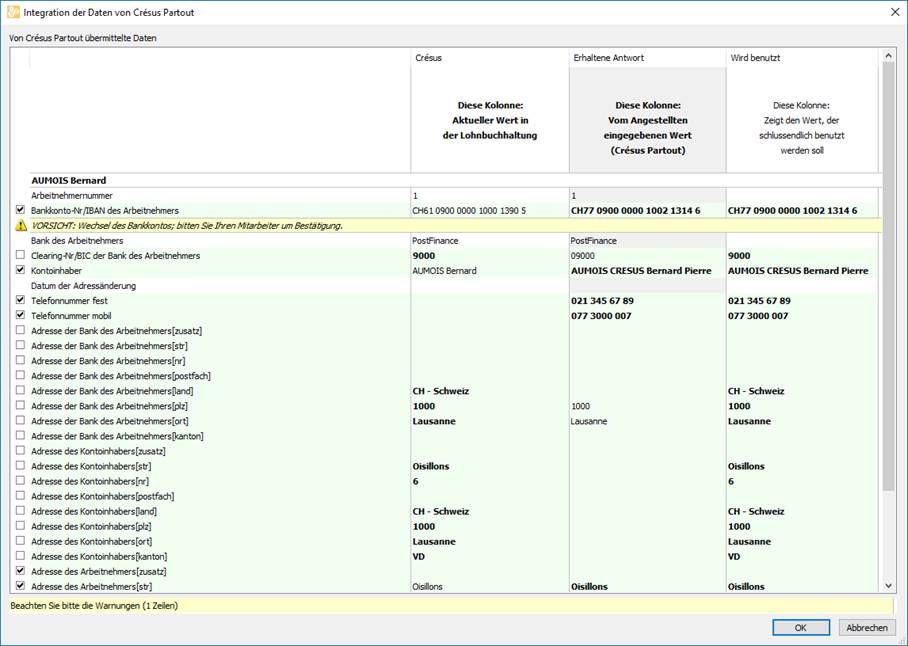Image resolution: width=908 pixels, height=646 pixels.
Task: Click the Abbrechen button
Action: 867,627
